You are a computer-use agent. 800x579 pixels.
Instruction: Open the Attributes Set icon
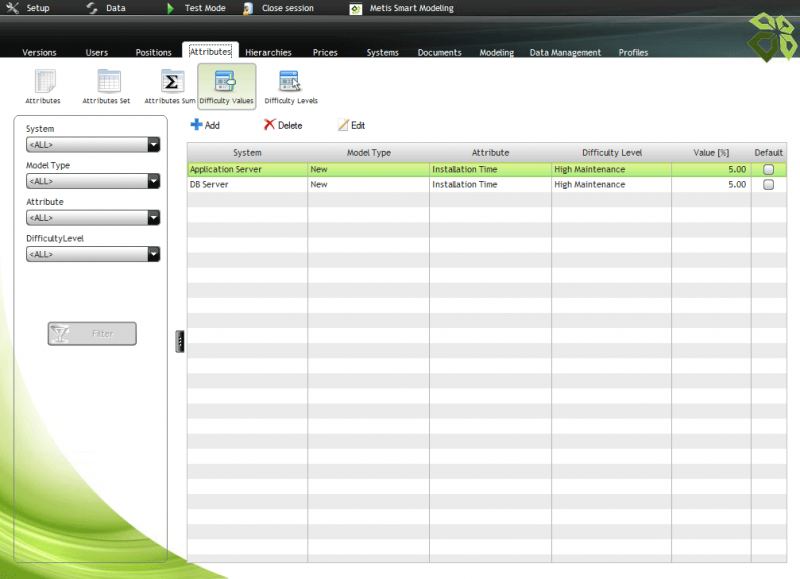(x=107, y=82)
